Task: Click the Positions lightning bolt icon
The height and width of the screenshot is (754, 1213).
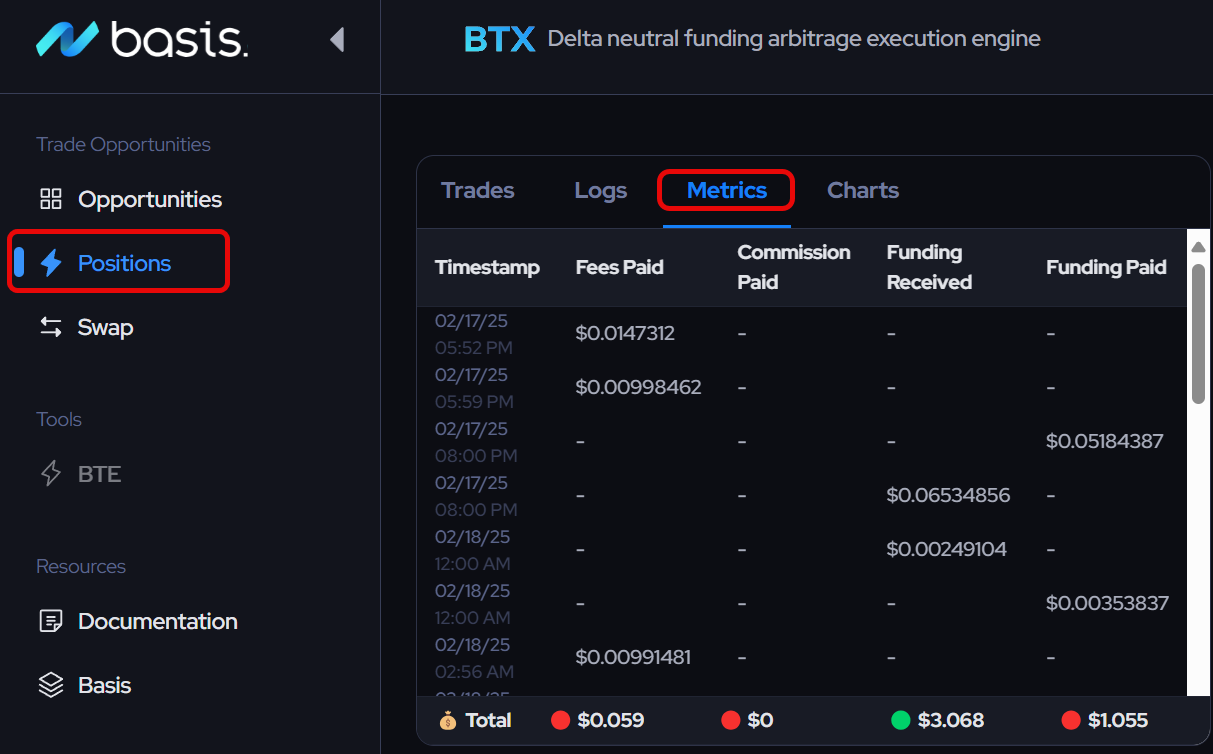Action: [50, 263]
